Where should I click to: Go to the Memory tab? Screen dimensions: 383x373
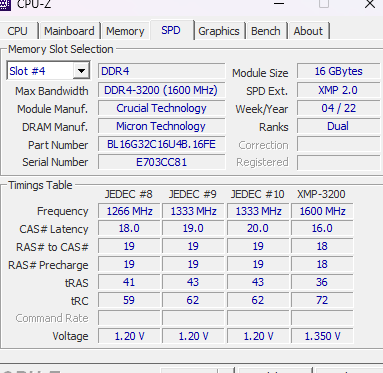pos(125,31)
